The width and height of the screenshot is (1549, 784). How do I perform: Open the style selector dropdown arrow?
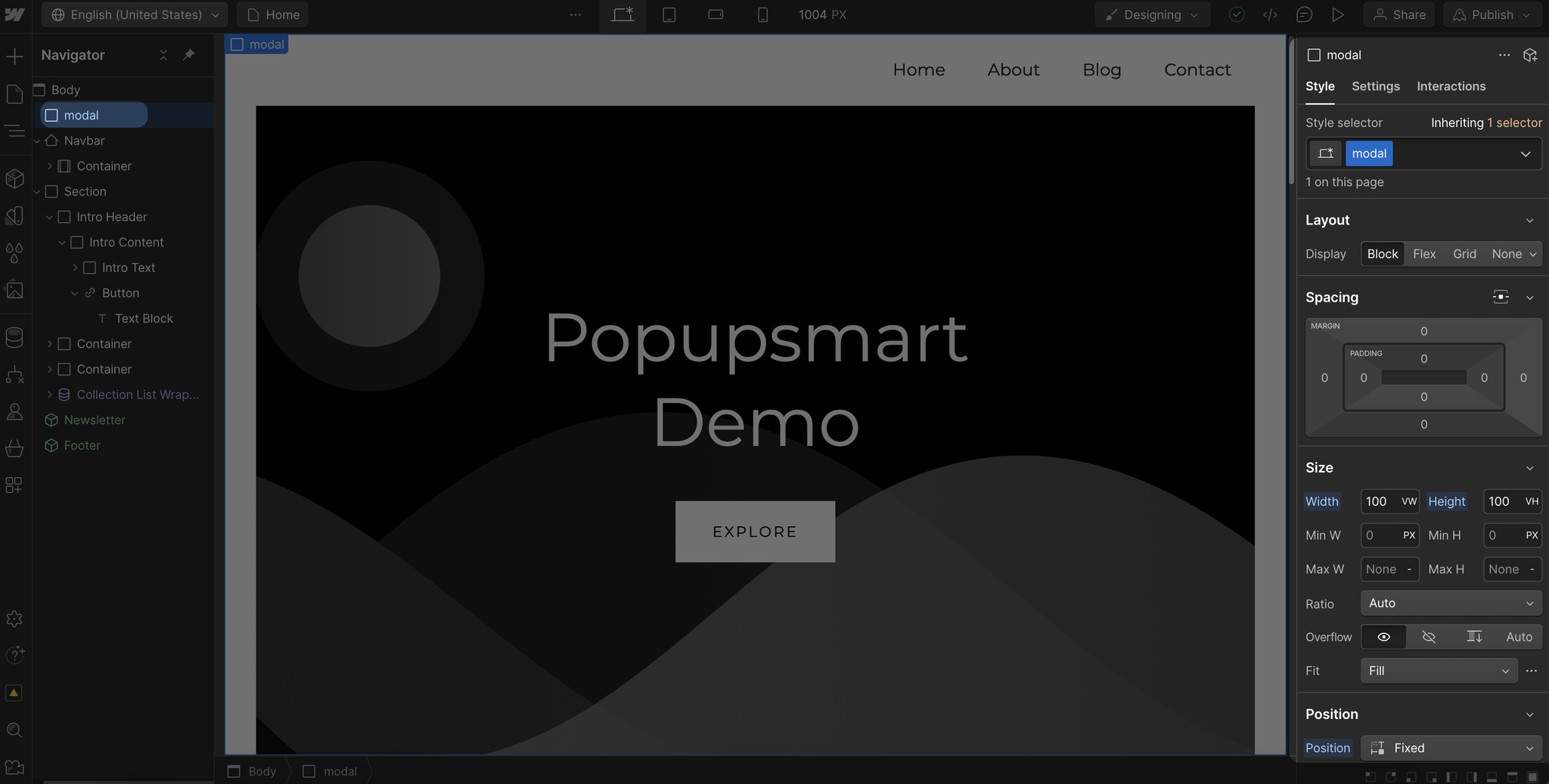pyautogui.click(x=1526, y=153)
